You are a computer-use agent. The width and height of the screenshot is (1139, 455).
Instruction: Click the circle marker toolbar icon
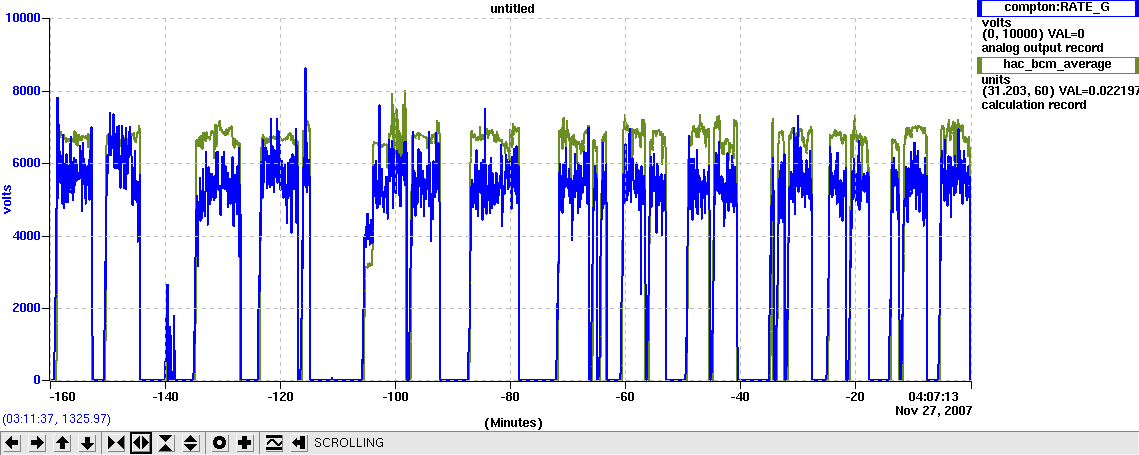click(220, 443)
